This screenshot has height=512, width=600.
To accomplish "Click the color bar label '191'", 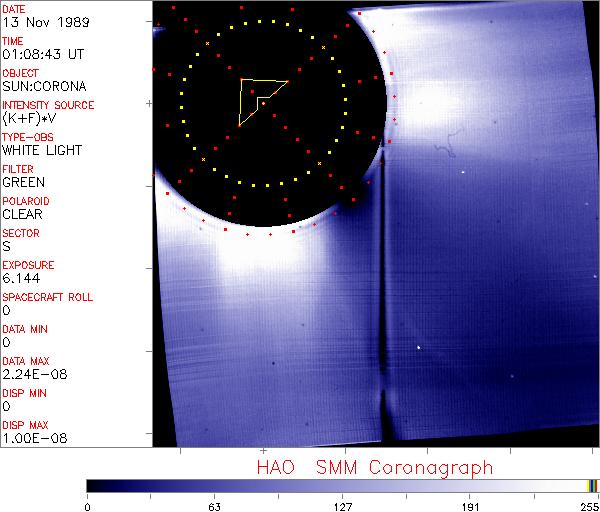I will [x=470, y=507].
